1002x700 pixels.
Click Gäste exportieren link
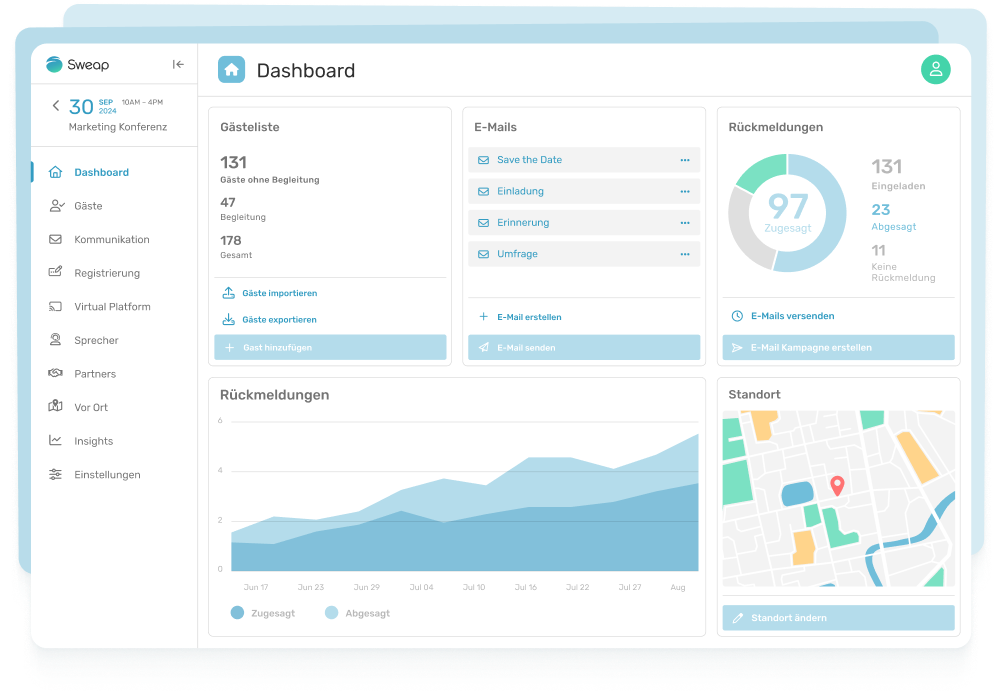point(278,320)
